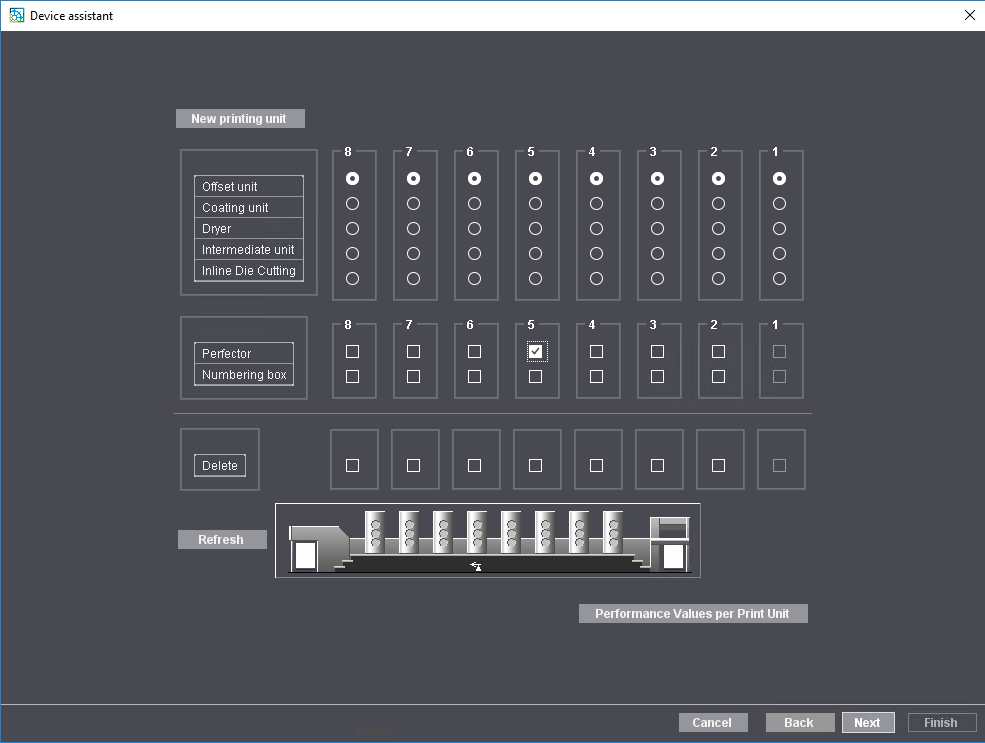Click Next to continue the assistant
The height and width of the screenshot is (743, 985).
coord(867,722)
